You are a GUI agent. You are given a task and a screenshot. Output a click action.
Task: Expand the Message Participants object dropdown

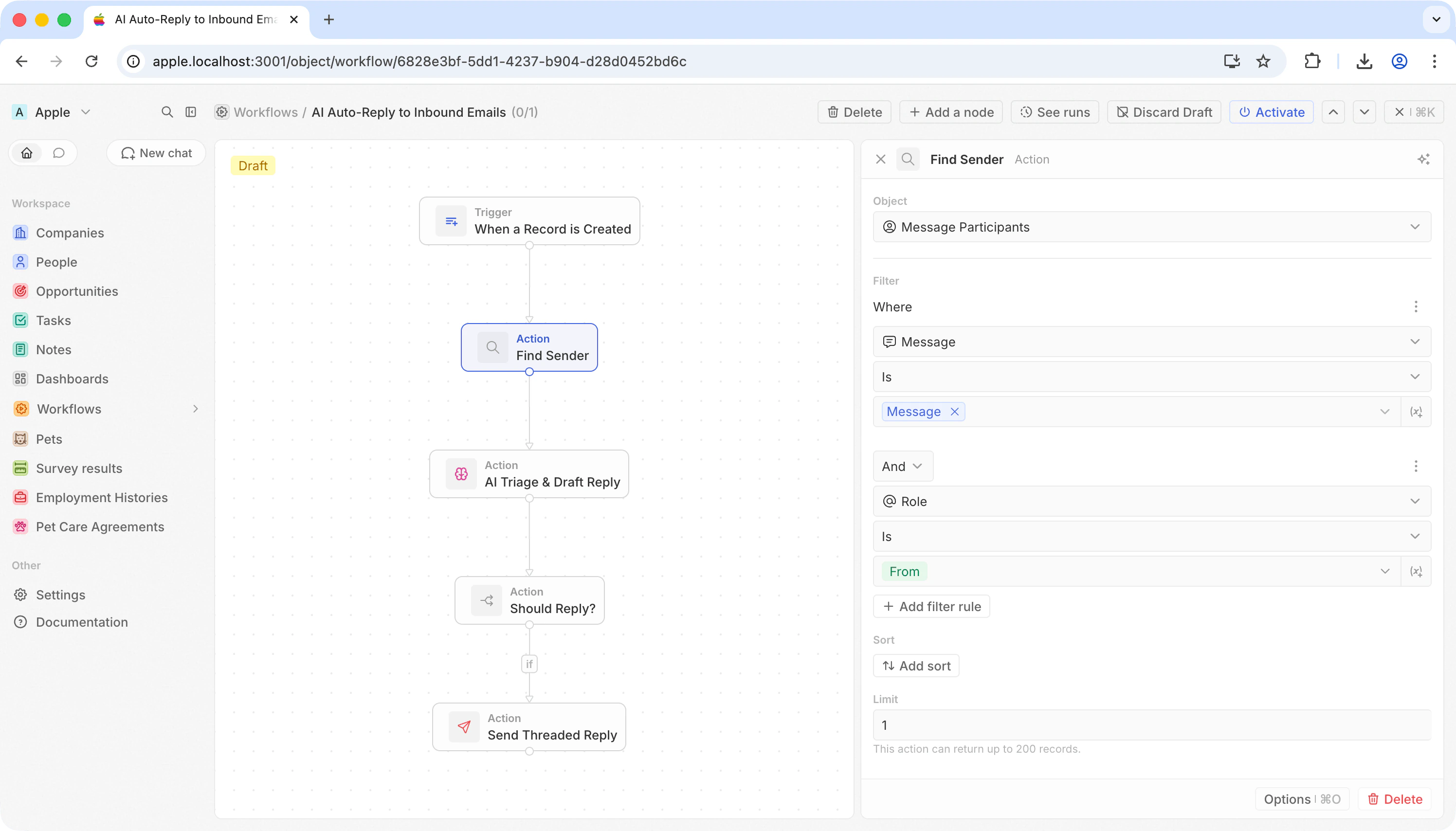tap(1151, 227)
